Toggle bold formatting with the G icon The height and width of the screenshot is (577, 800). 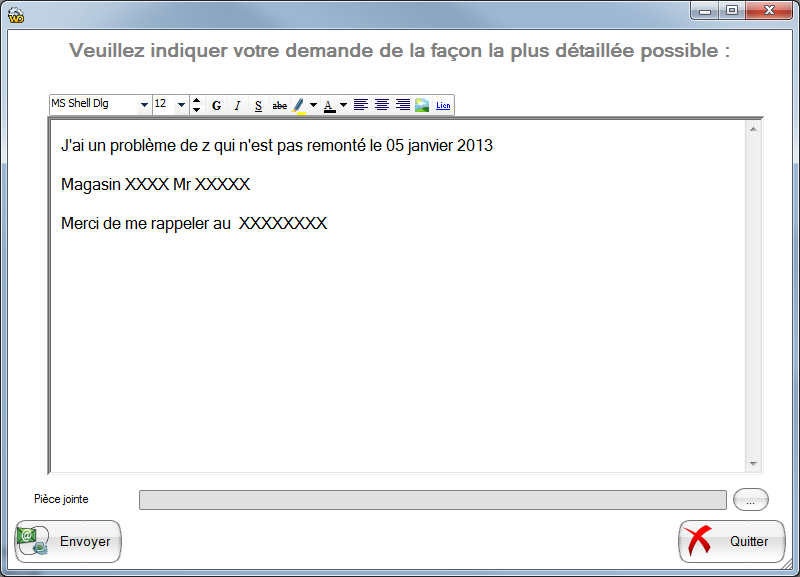coord(216,104)
